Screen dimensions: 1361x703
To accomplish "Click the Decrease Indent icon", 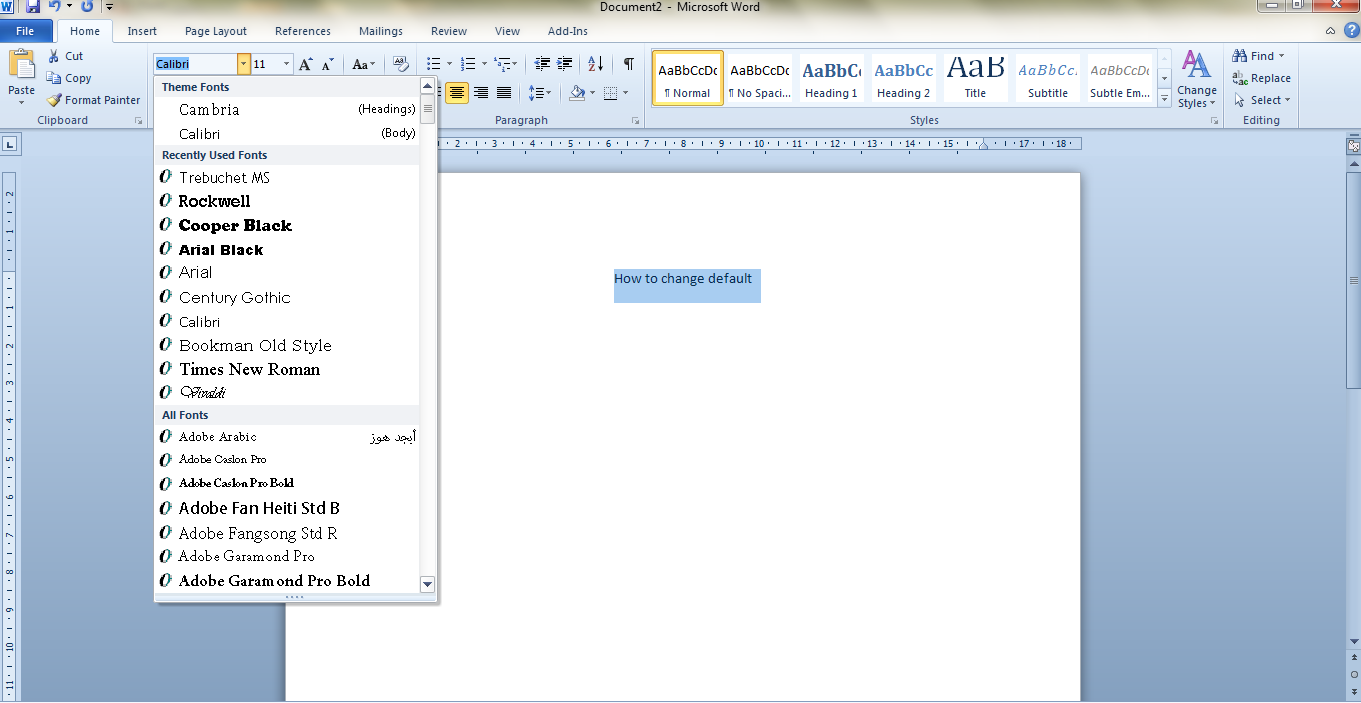I will coord(542,64).
